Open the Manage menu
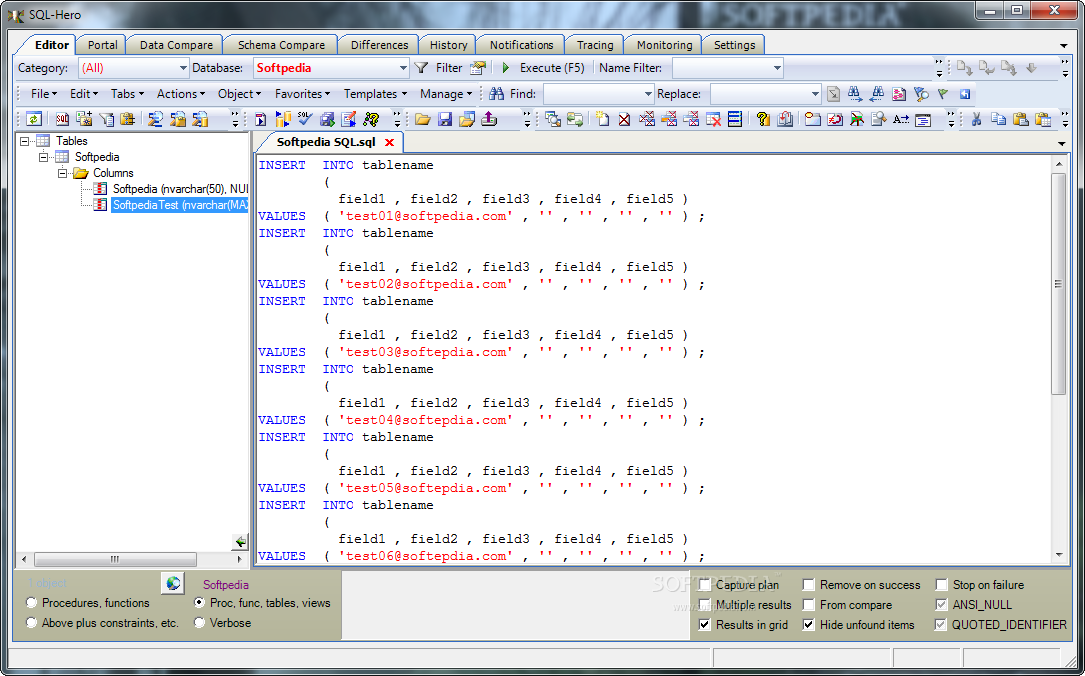1085x676 pixels. (446, 93)
